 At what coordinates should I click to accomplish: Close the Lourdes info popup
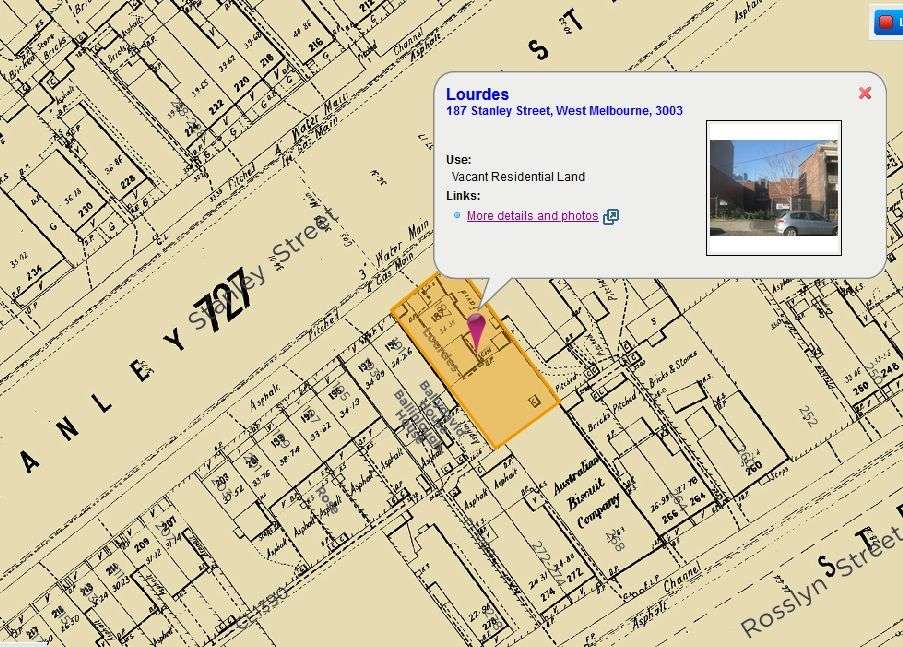click(x=865, y=93)
